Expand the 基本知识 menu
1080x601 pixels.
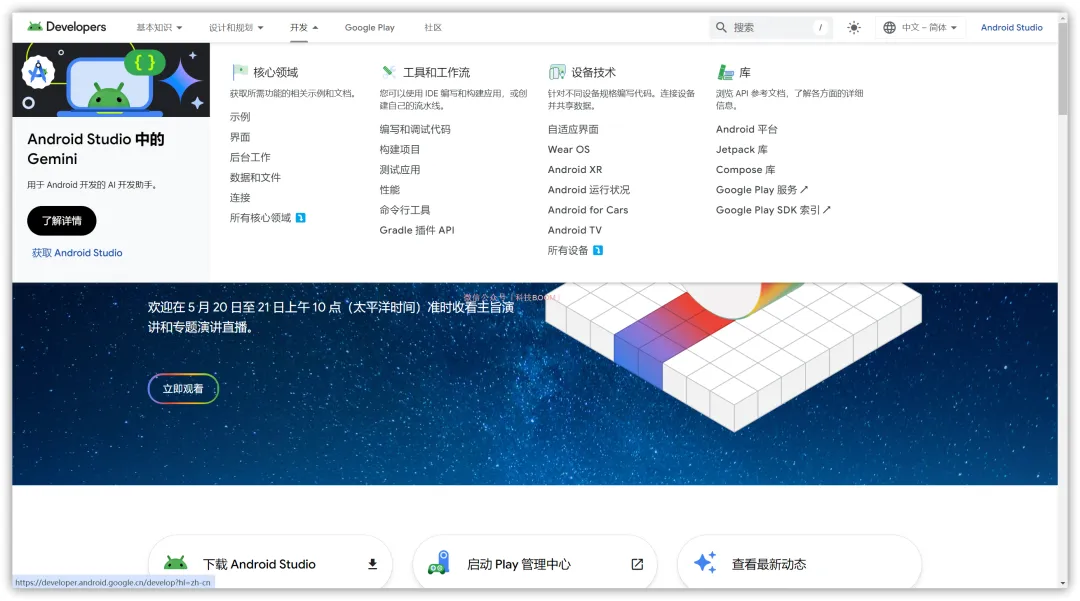(x=159, y=28)
